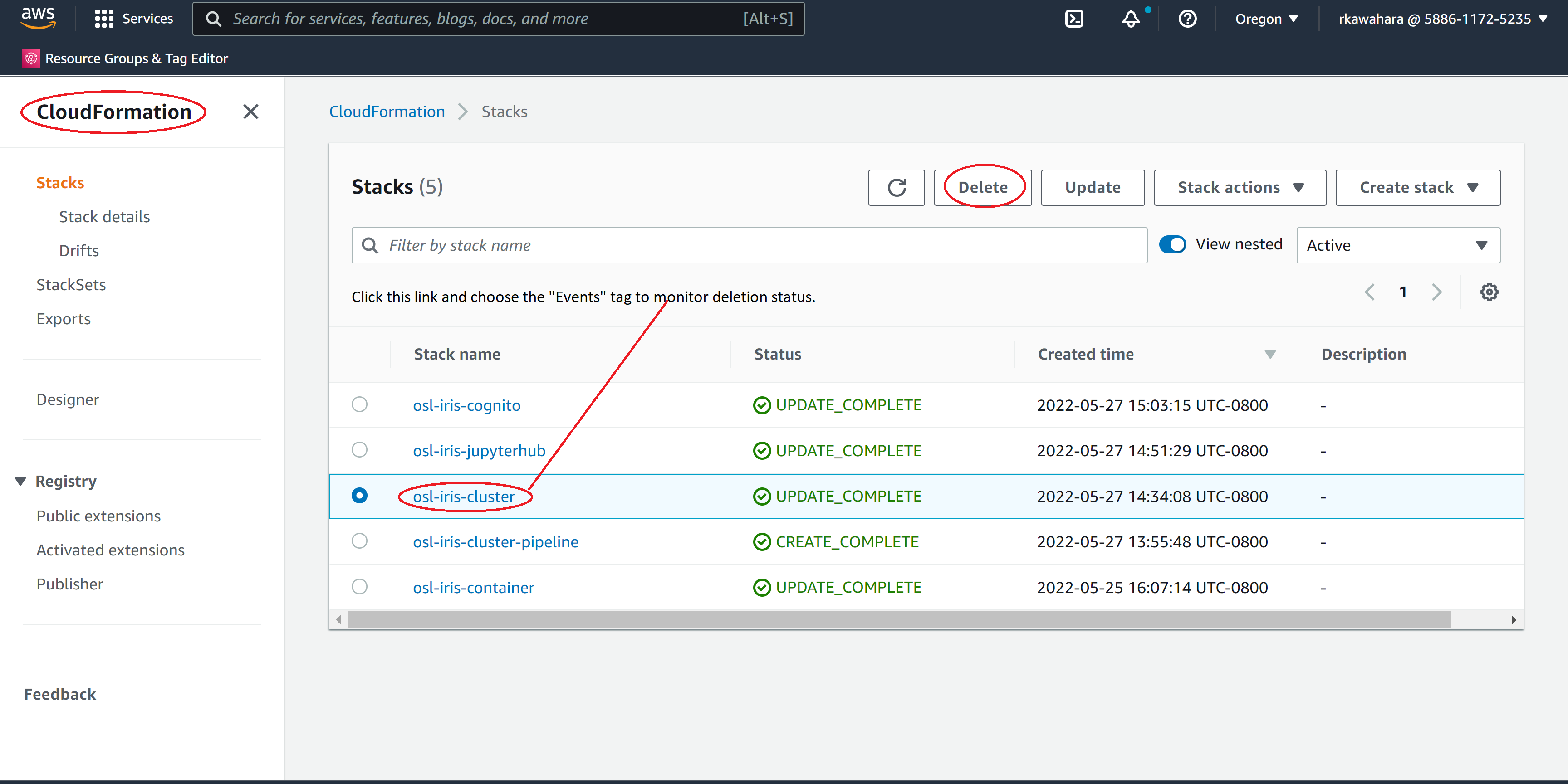Close the CloudFormation sidebar
The height and width of the screenshot is (784, 1568).
[x=251, y=111]
